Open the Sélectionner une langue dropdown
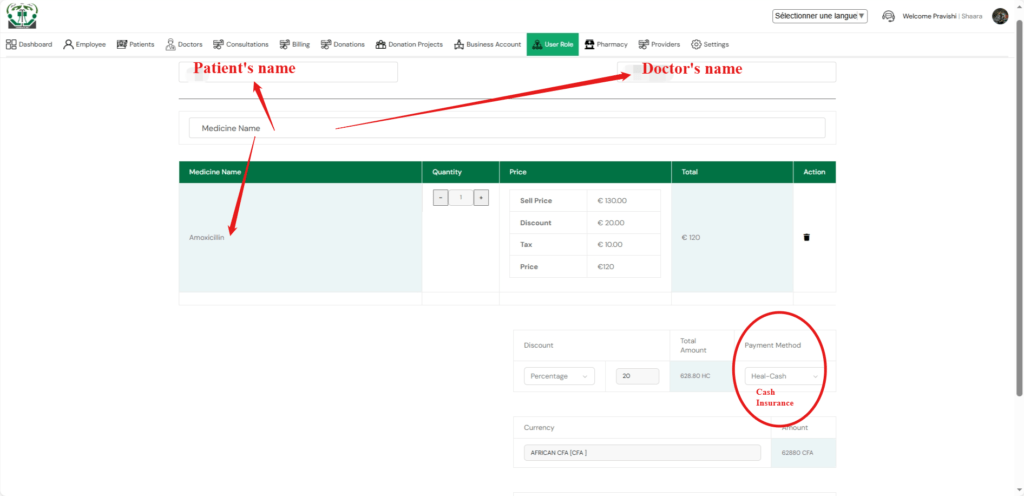 (x=819, y=16)
